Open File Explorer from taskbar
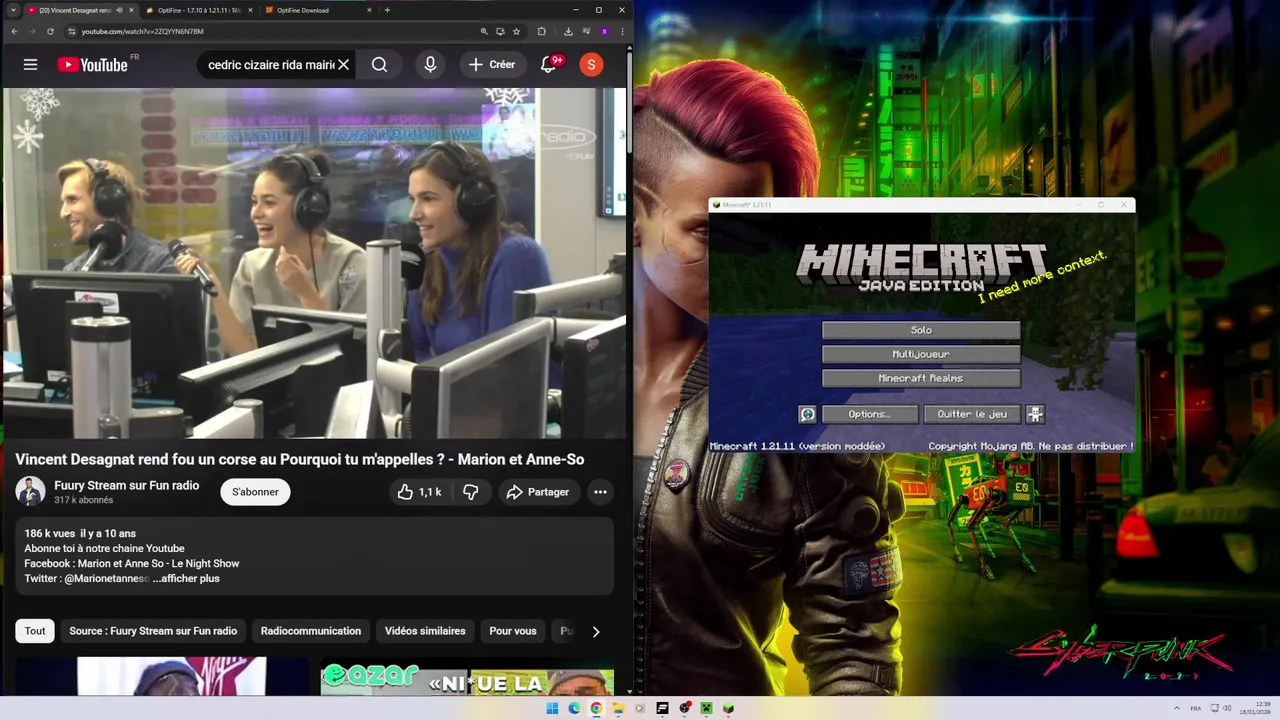1280x720 pixels. [x=618, y=708]
